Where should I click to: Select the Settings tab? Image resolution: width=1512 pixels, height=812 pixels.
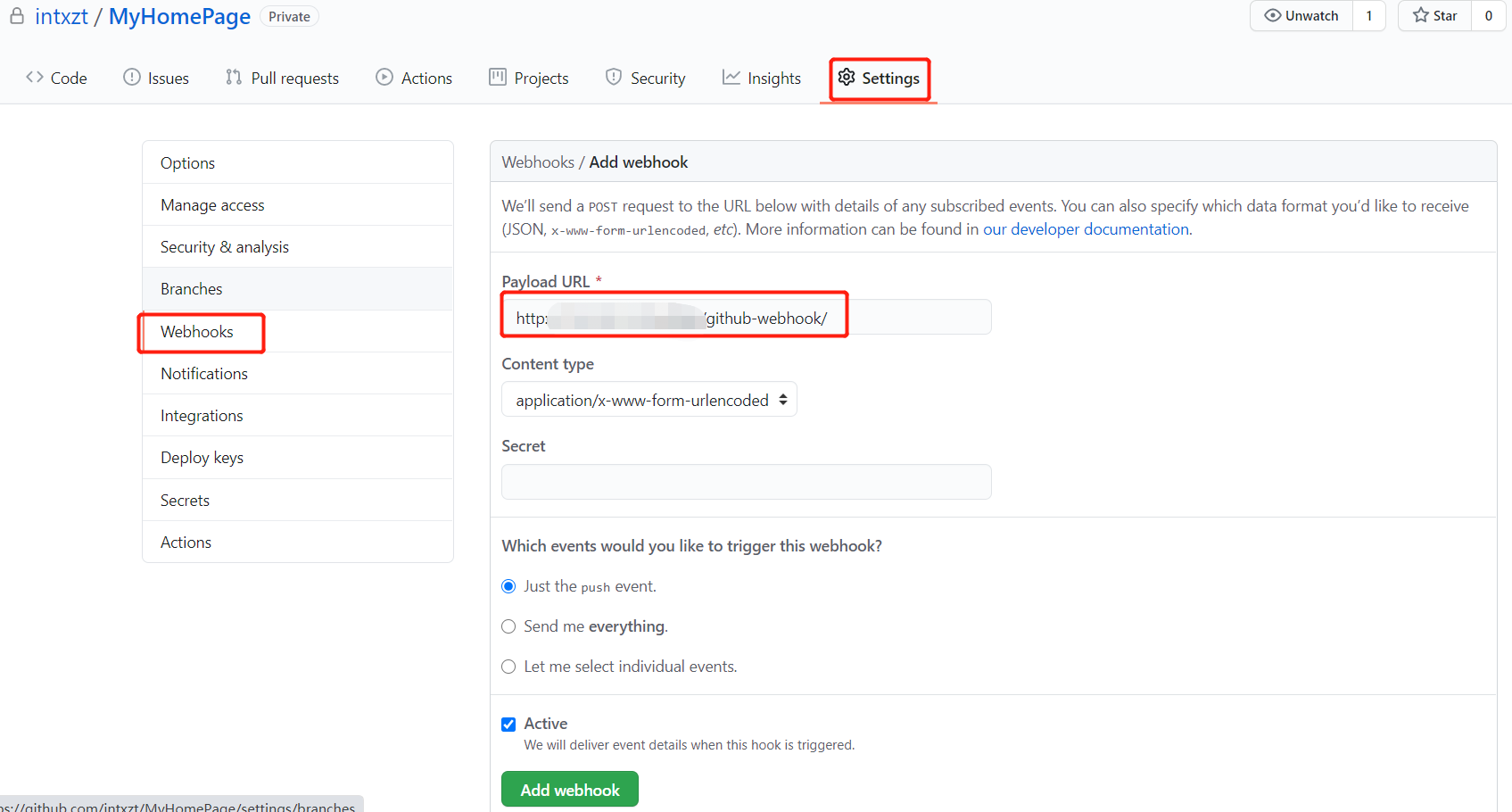[879, 79]
